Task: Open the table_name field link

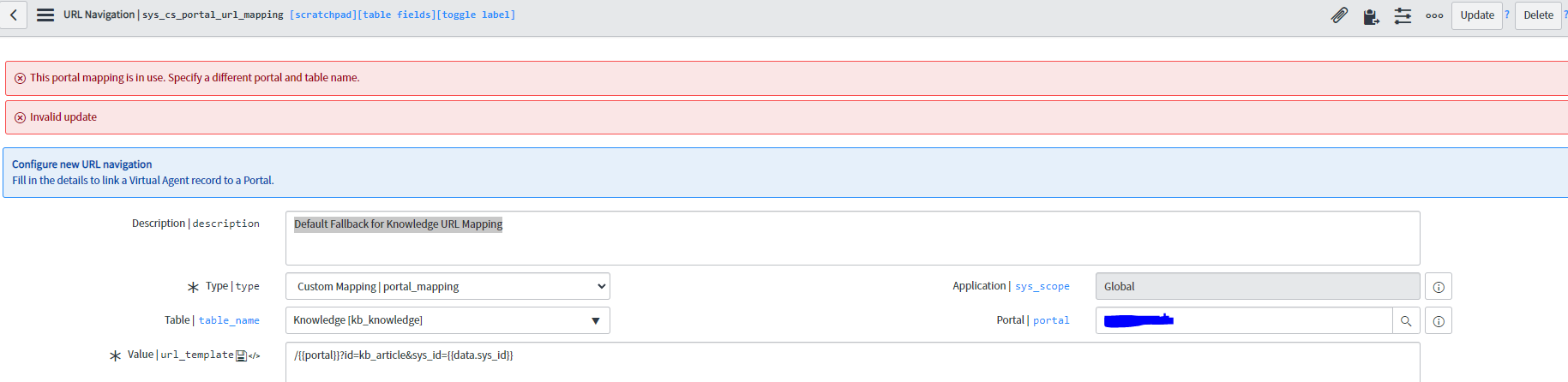Action: tap(229, 320)
